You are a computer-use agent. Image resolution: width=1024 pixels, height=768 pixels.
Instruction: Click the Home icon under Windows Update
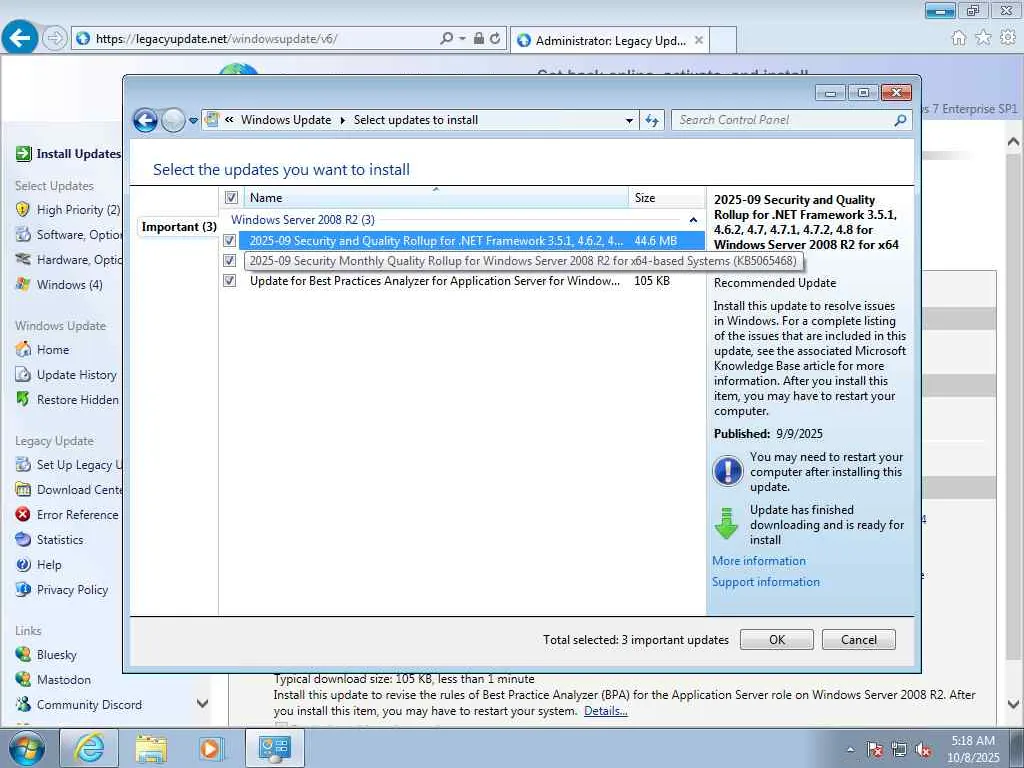(x=23, y=349)
